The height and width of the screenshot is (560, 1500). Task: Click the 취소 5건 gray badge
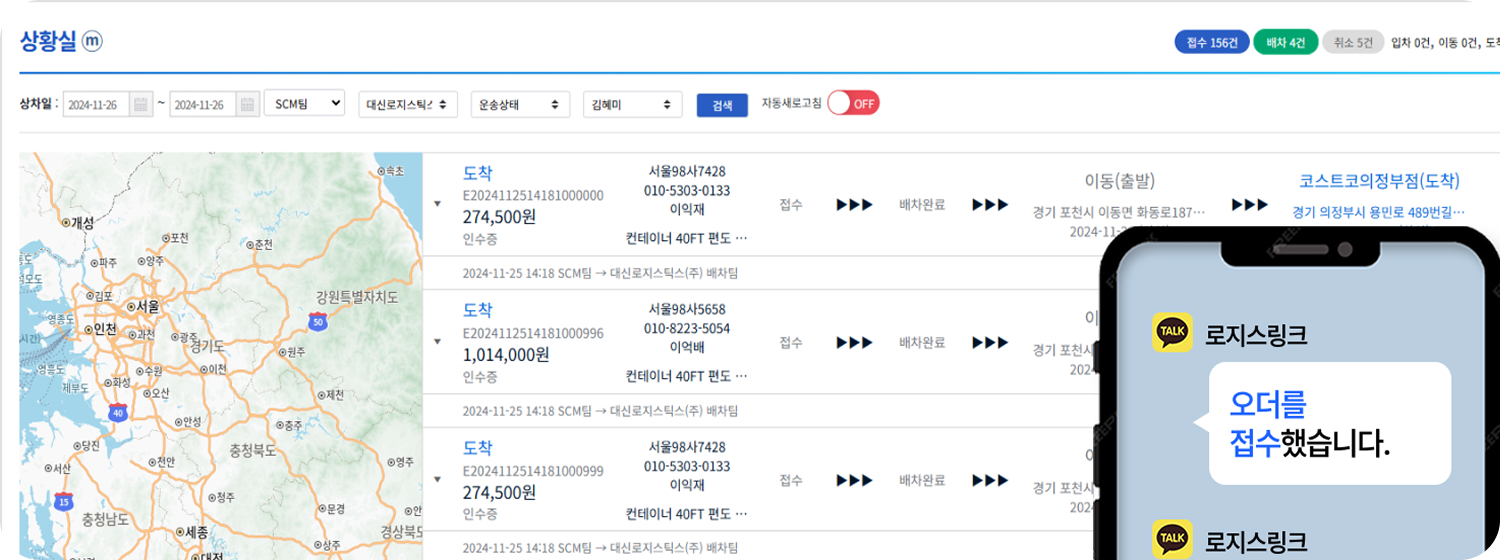(1352, 42)
